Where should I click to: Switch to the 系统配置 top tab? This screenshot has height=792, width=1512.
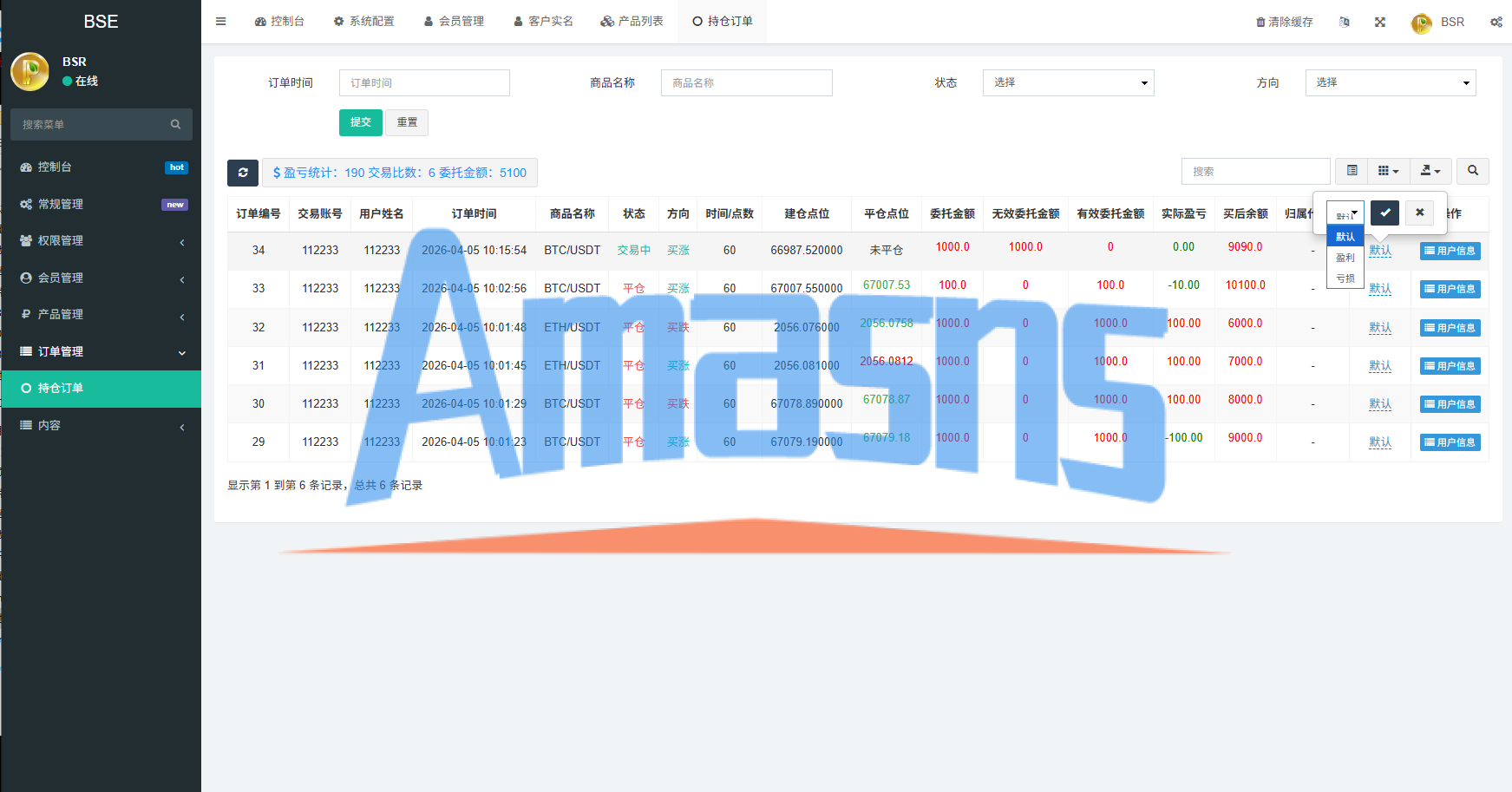(x=363, y=22)
